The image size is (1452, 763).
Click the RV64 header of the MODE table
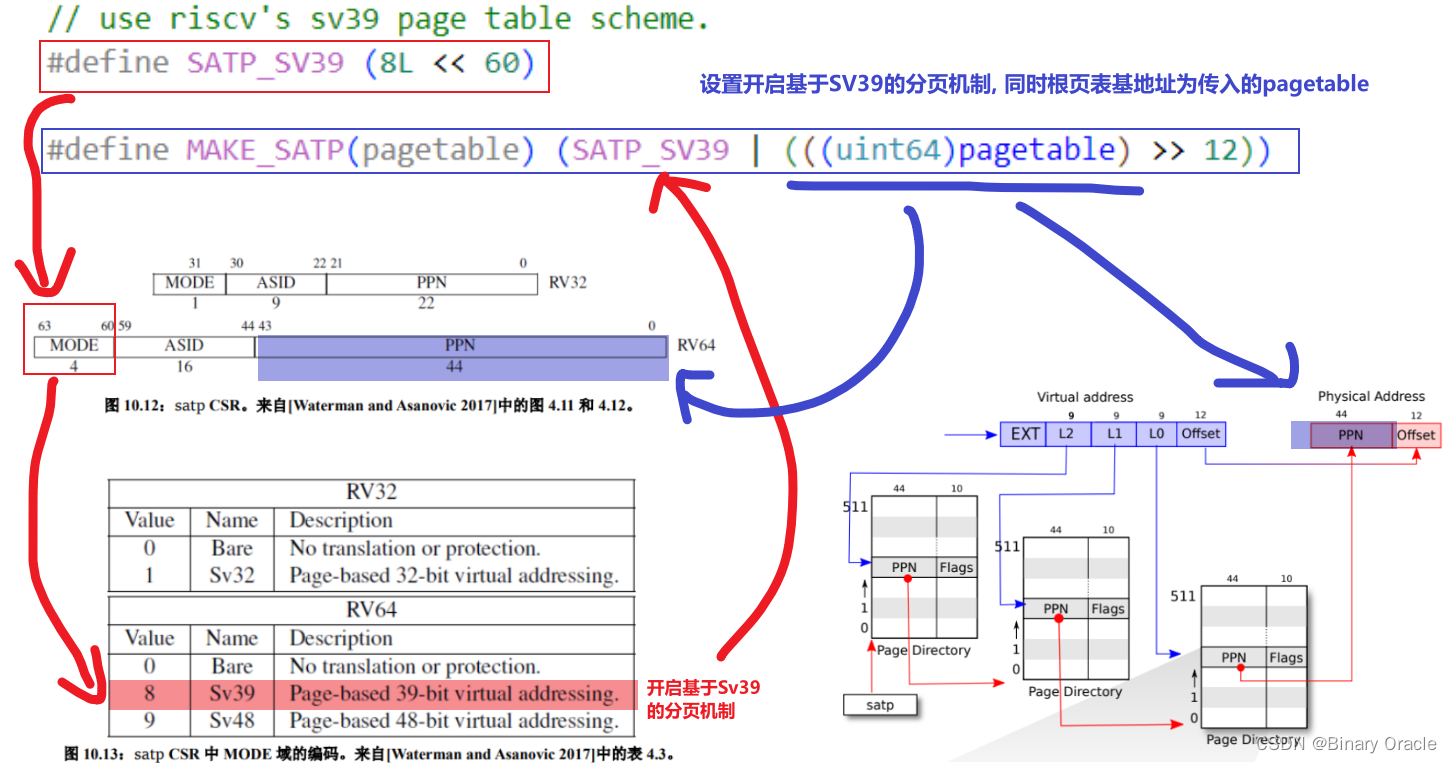click(x=371, y=611)
